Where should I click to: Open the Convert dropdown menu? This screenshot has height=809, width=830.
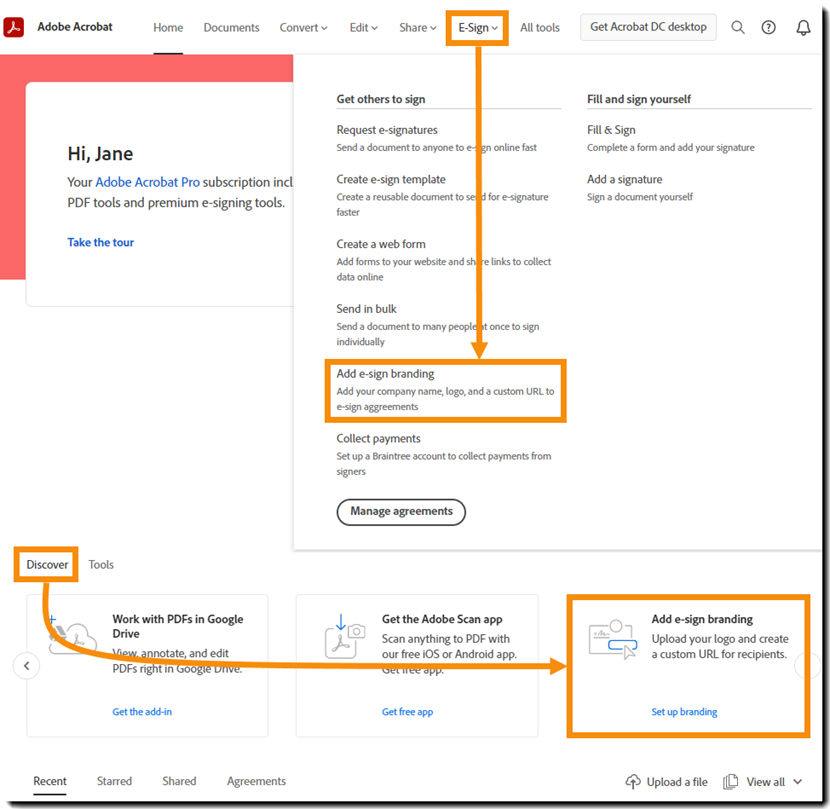pos(303,28)
